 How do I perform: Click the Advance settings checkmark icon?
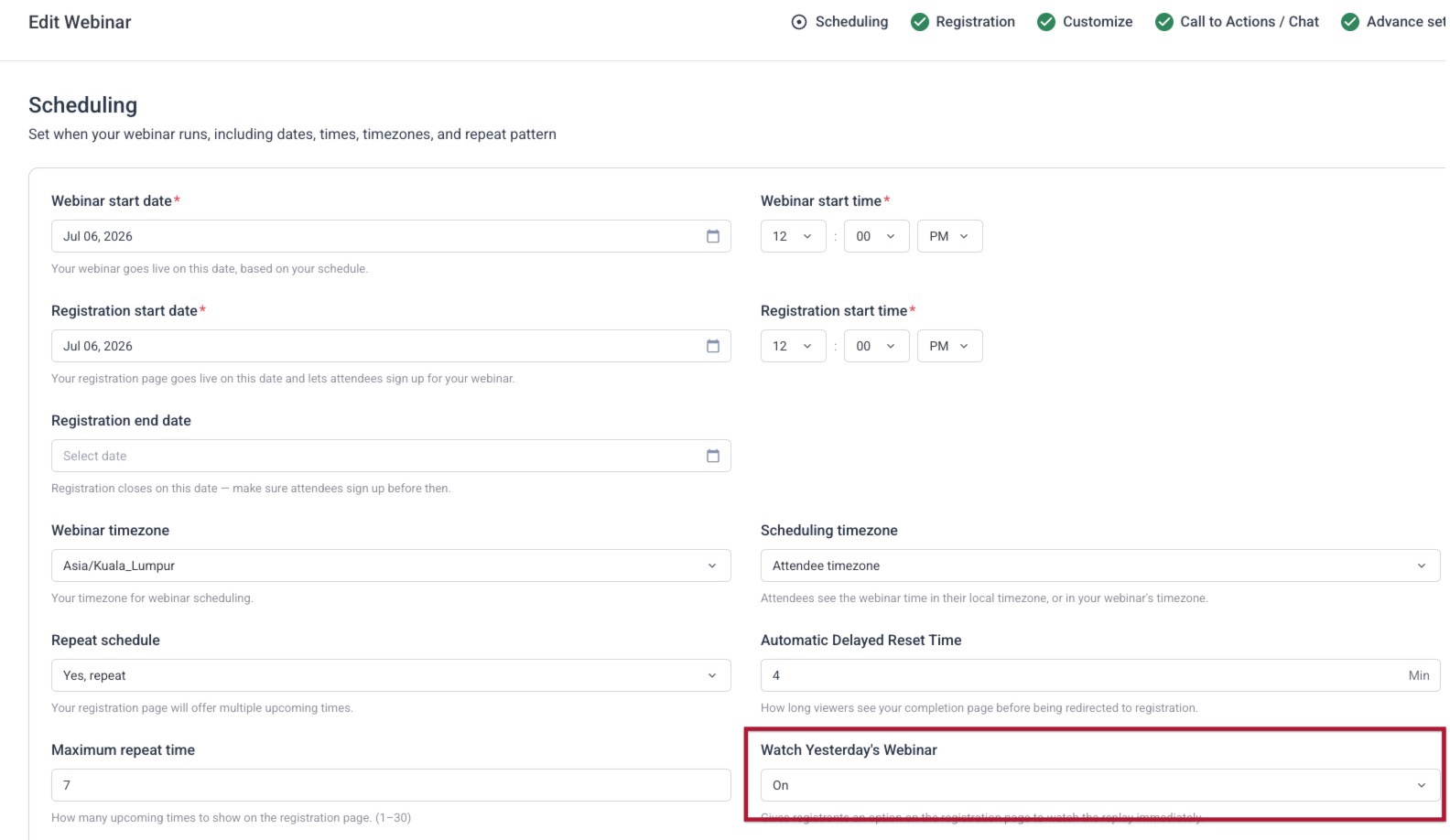1350,22
